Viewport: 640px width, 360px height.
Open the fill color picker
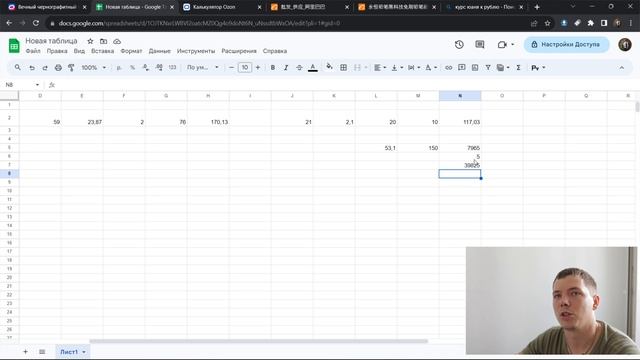329,67
